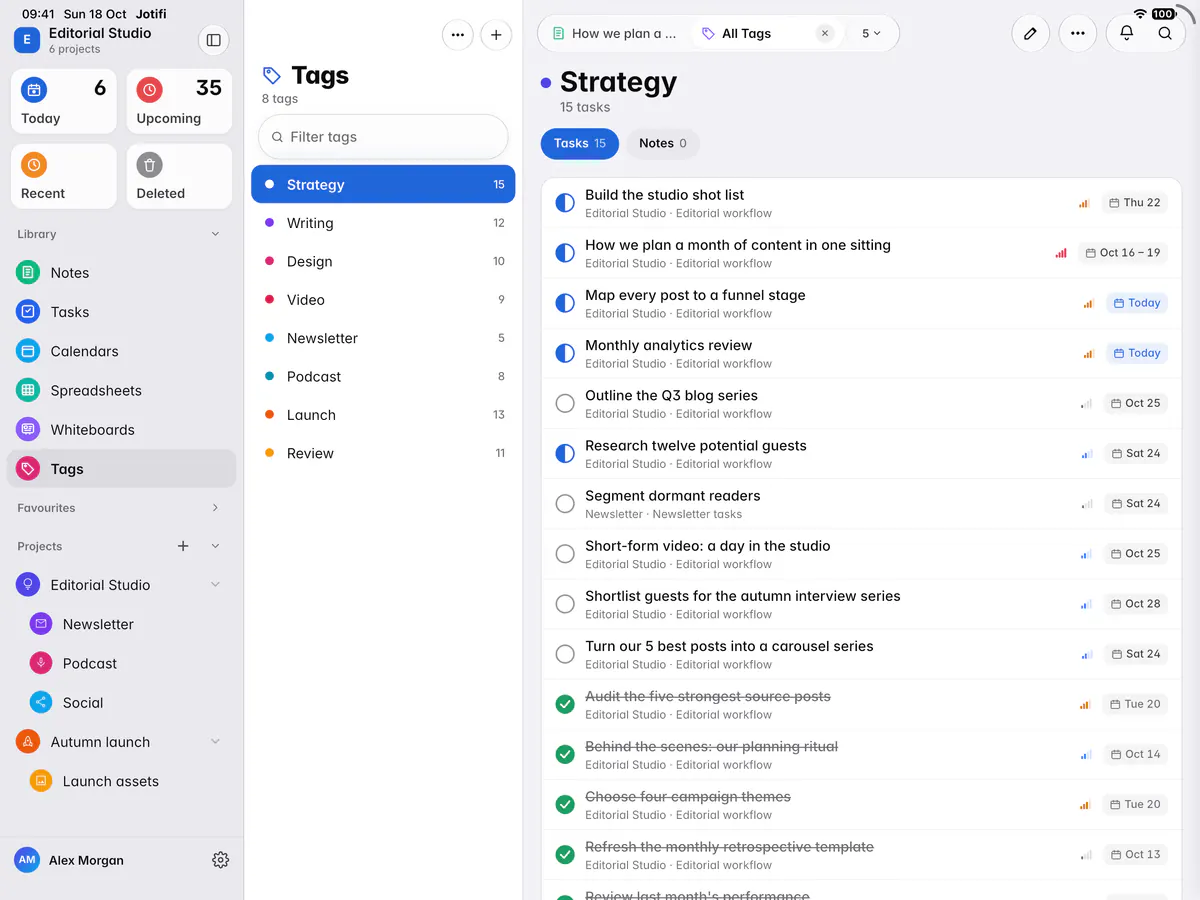Switch to 'How we plan a ...' tab
The image size is (1200, 900).
tap(614, 33)
